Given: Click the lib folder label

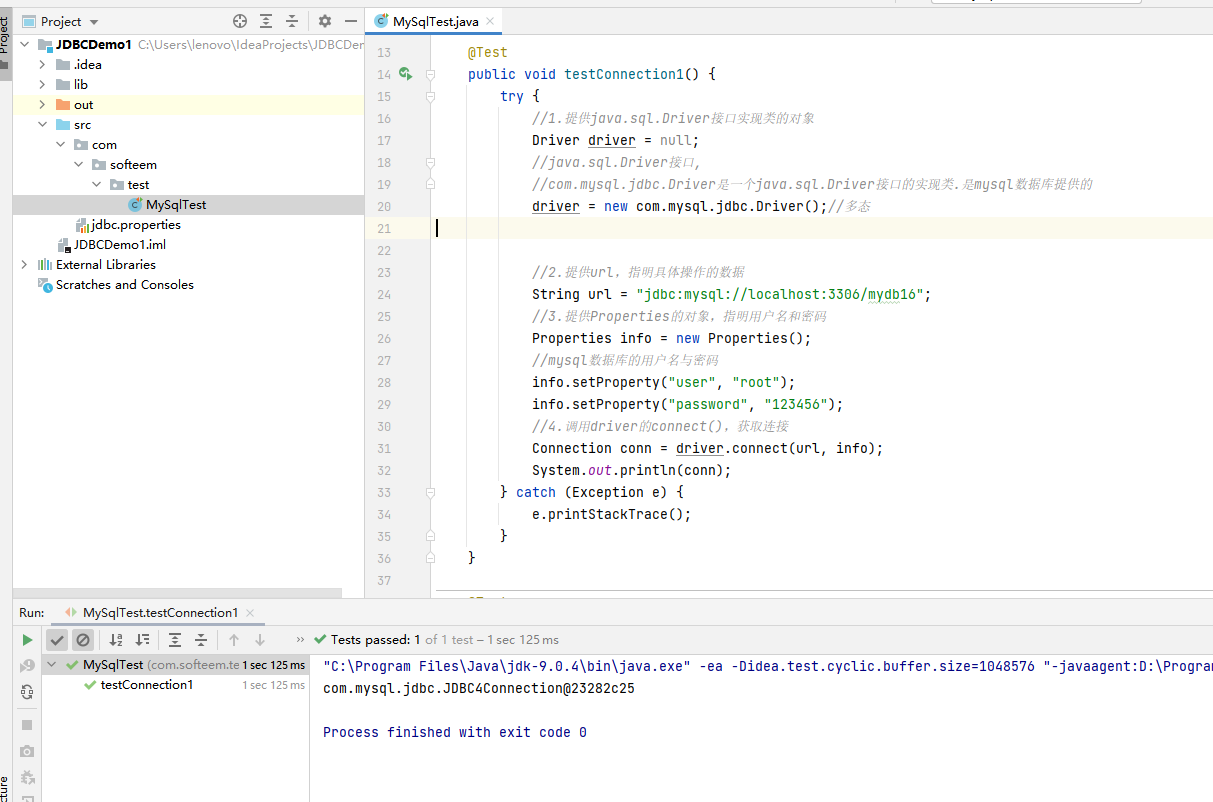Looking at the screenshot, I should 81,85.
